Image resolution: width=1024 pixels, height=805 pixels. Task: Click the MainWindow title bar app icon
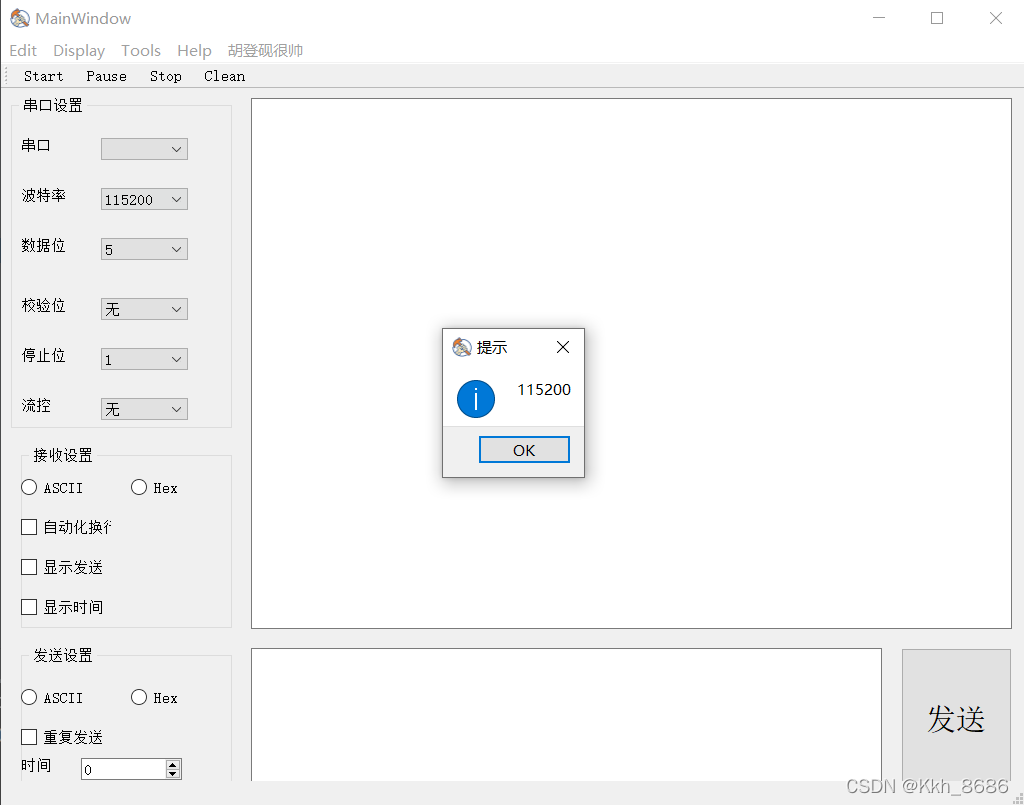[20, 18]
